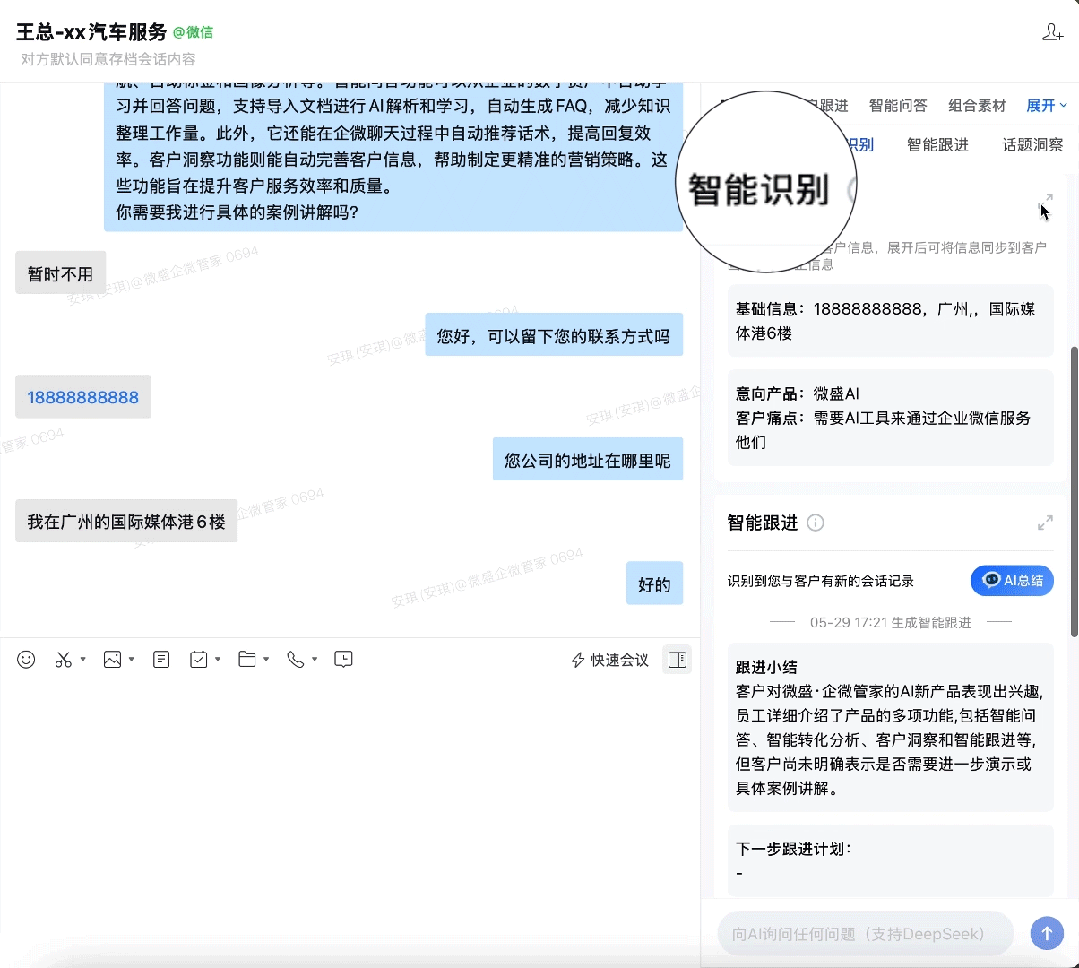
Task: Start a call via the phone icon
Action: point(296,659)
